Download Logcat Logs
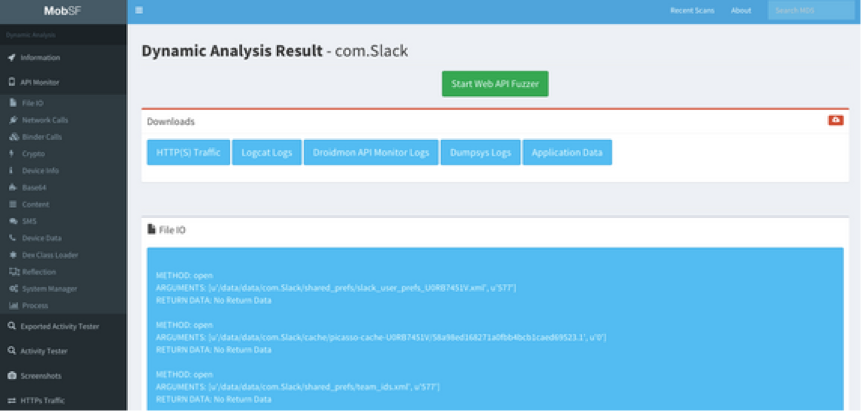The image size is (865, 415). pos(267,152)
